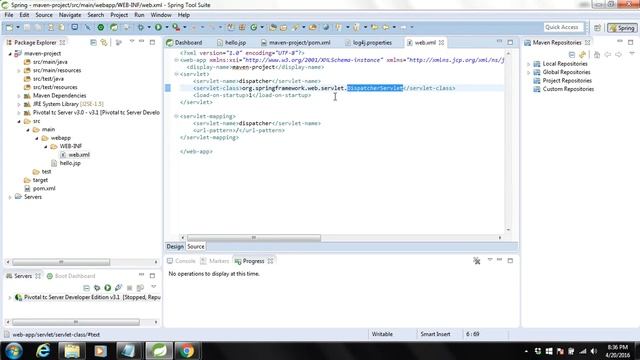
Task: Click the Quick Access search field
Action: [564, 27]
